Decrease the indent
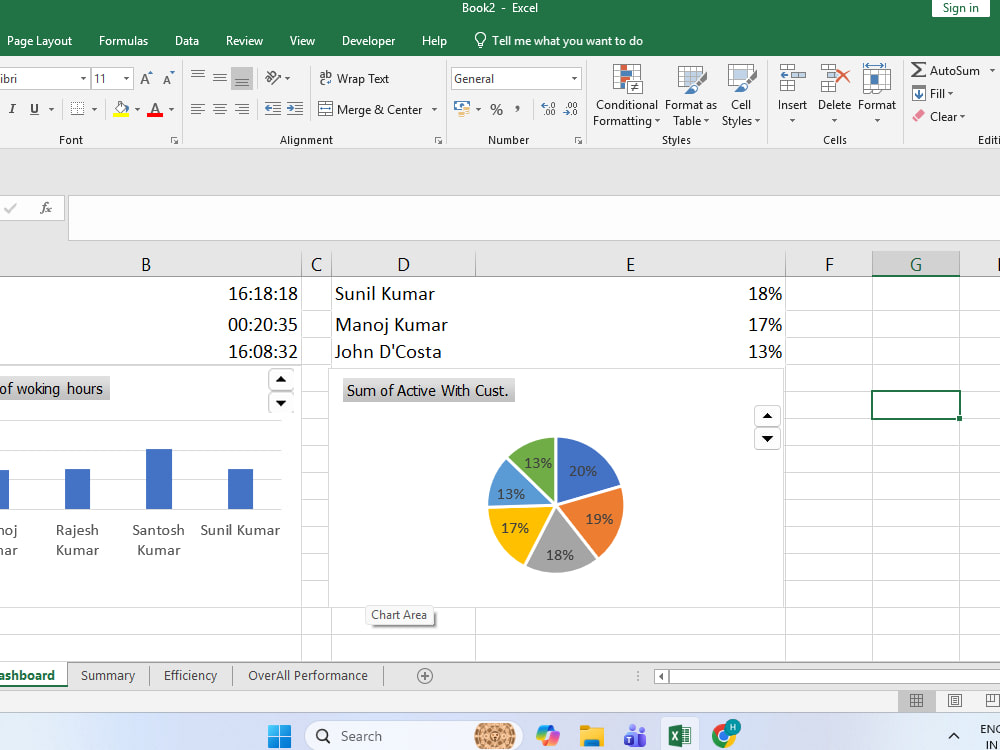1000x750 pixels. click(x=273, y=109)
